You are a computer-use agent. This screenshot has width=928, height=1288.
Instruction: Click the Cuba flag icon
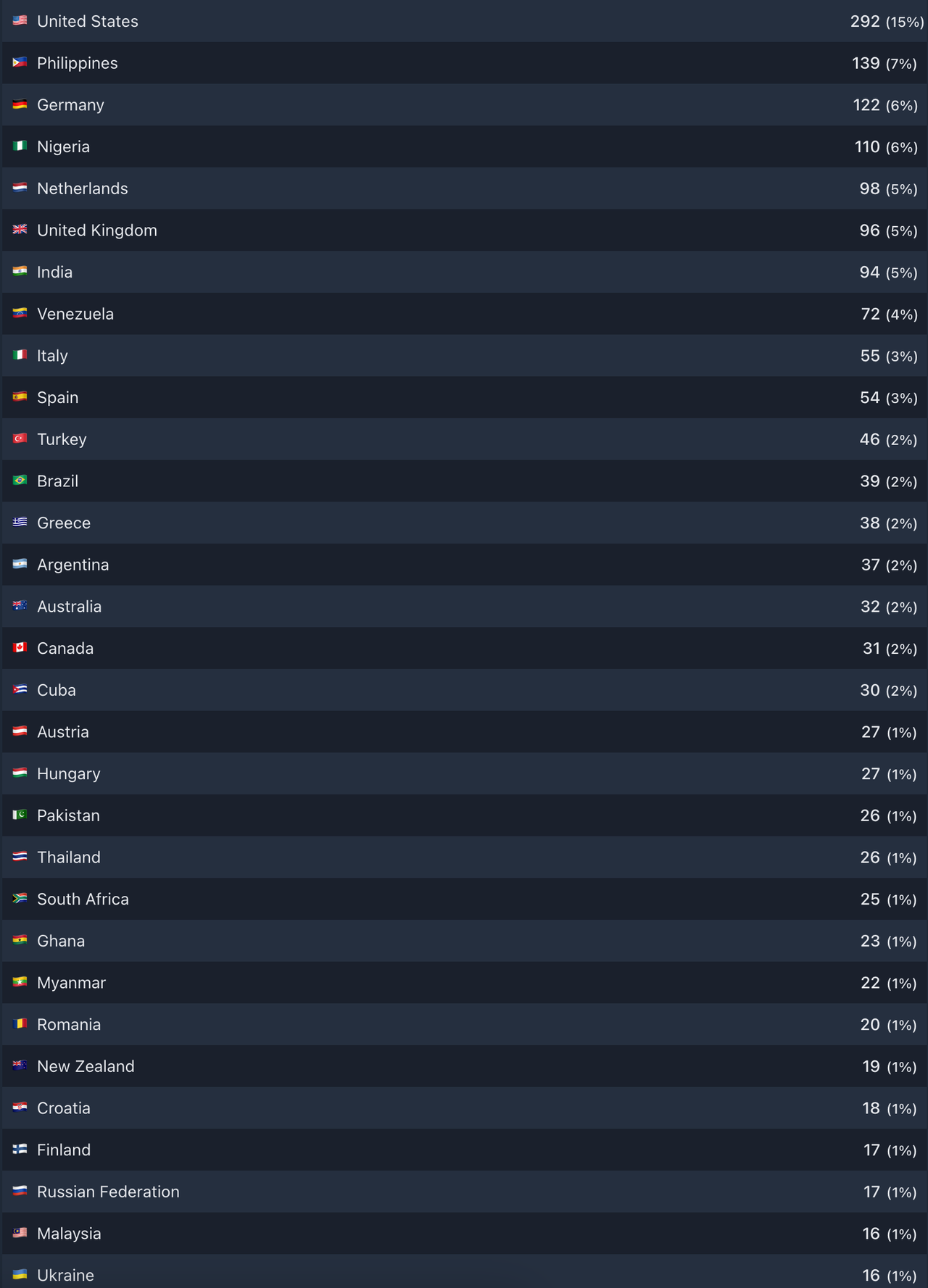point(20,689)
